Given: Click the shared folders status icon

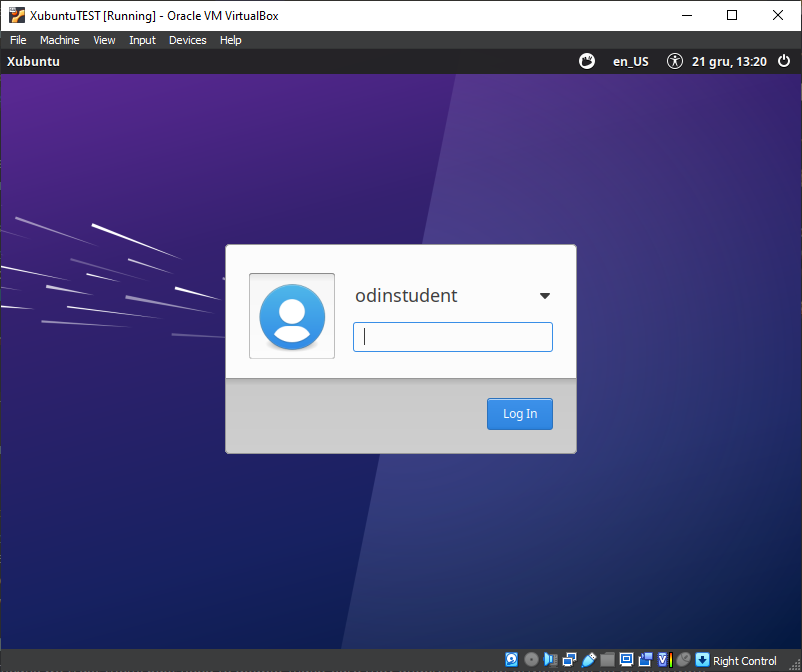Looking at the screenshot, I should click(x=607, y=660).
